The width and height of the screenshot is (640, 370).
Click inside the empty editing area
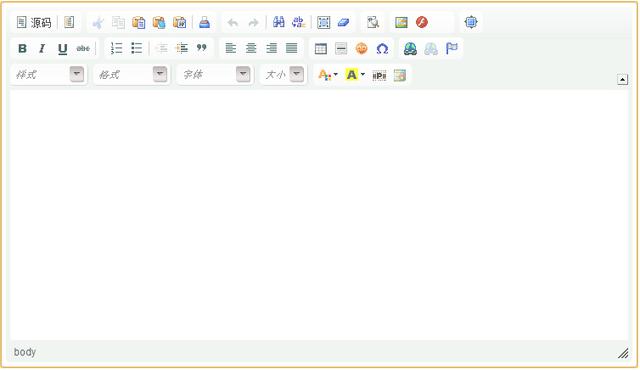319,215
